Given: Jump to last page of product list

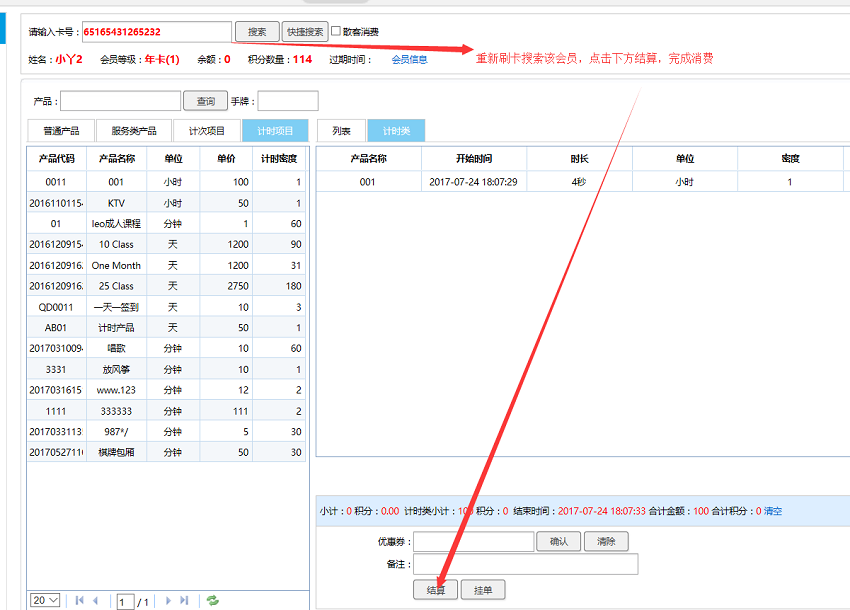Looking at the screenshot, I should (184, 600).
